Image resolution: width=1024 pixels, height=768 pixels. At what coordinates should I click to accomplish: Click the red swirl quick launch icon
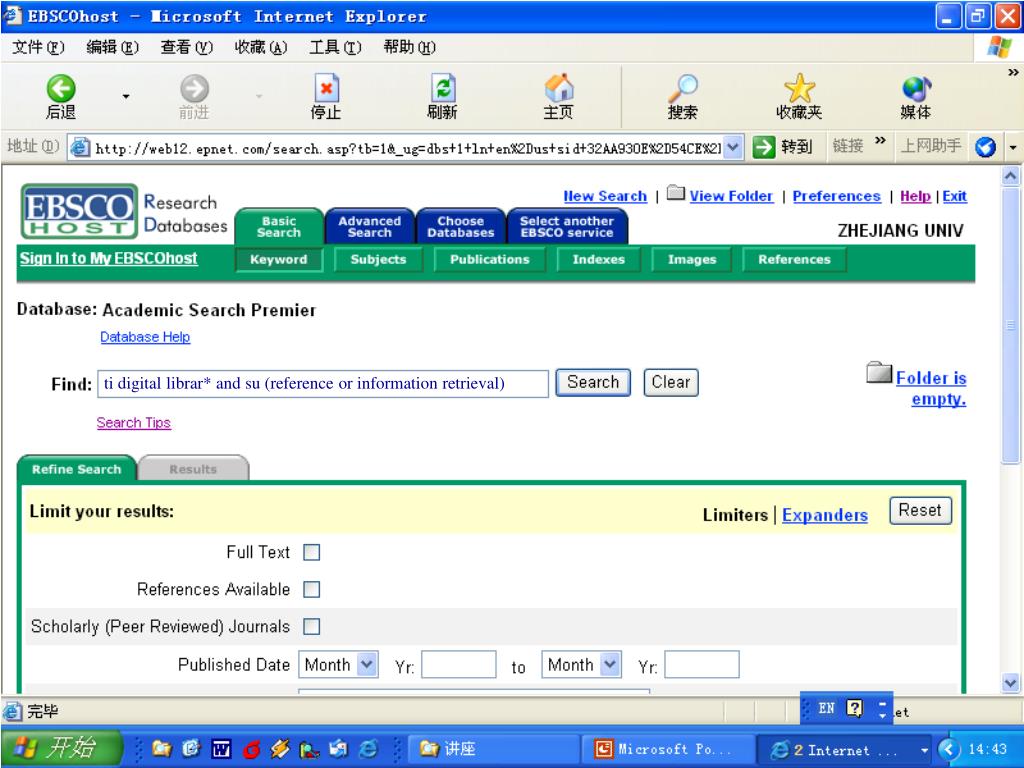coord(251,749)
